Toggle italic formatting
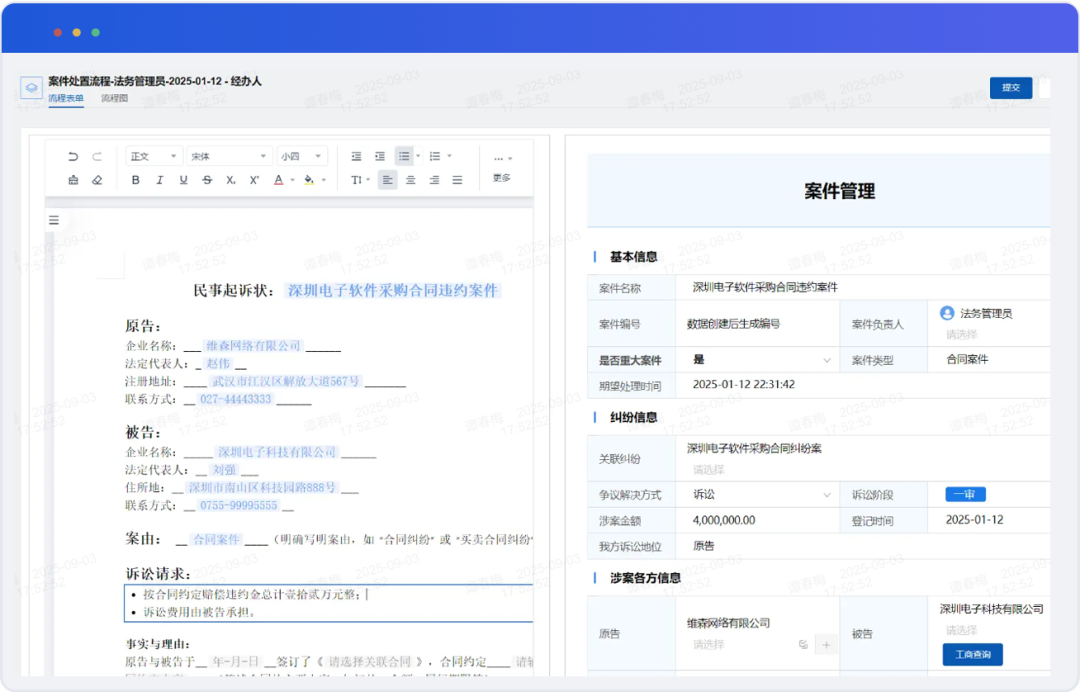 pyautogui.click(x=160, y=180)
